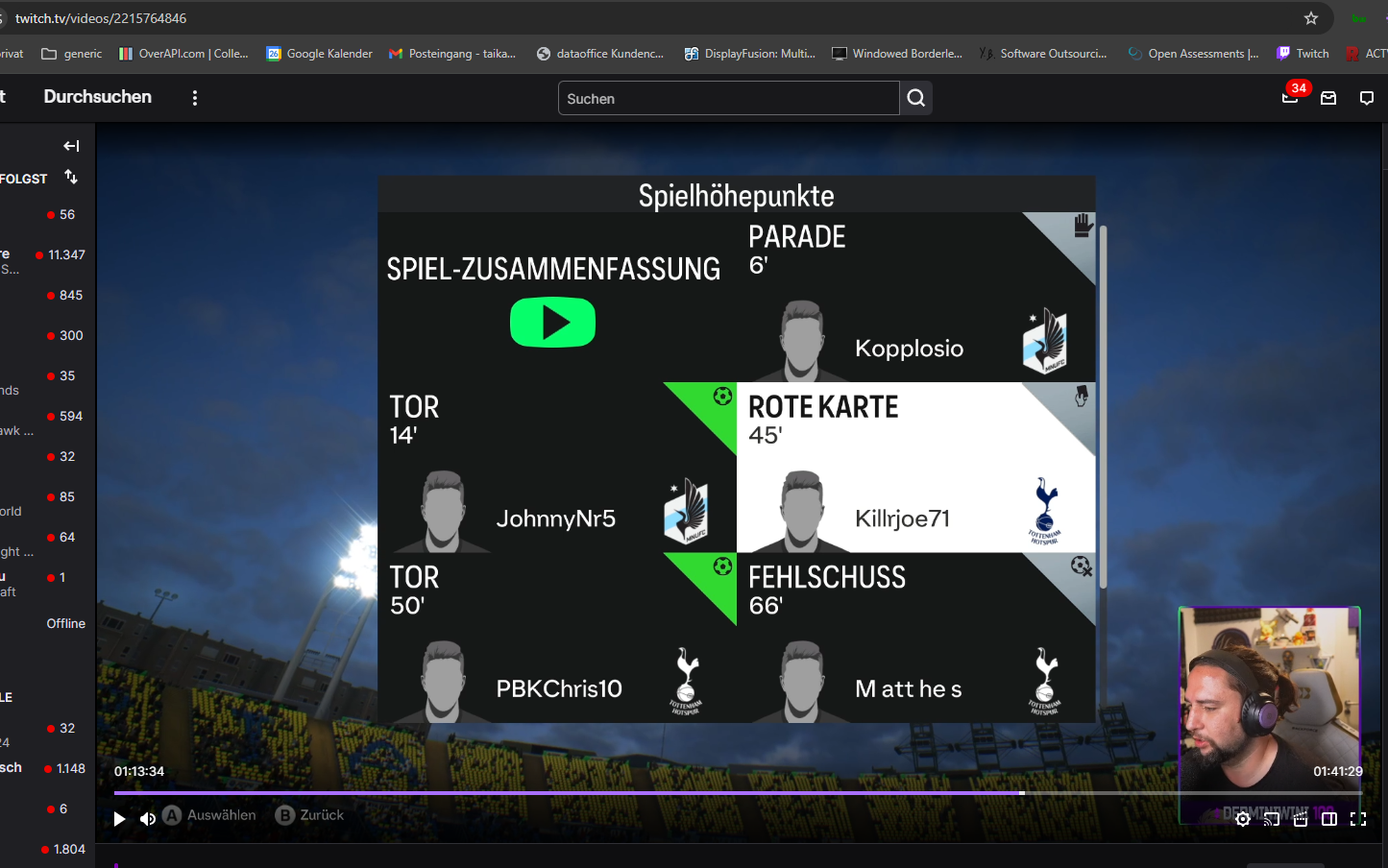The width and height of the screenshot is (1388, 868).
Task: Bookmark this page with star icon
Action: click(x=1311, y=18)
